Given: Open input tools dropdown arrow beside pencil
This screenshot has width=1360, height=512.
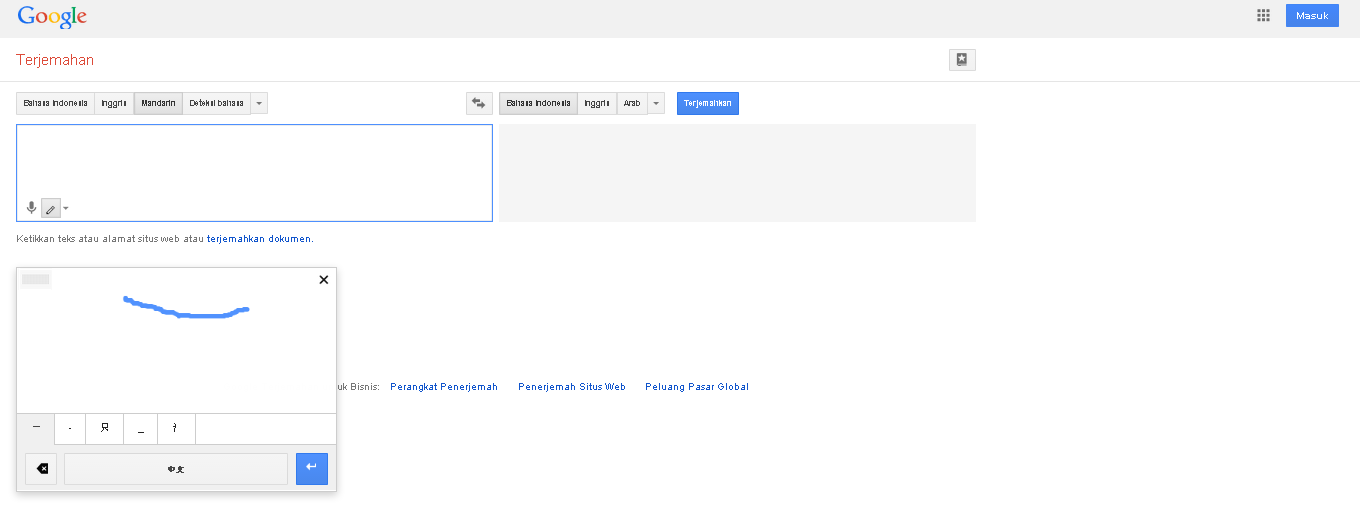Looking at the screenshot, I should (x=66, y=209).
